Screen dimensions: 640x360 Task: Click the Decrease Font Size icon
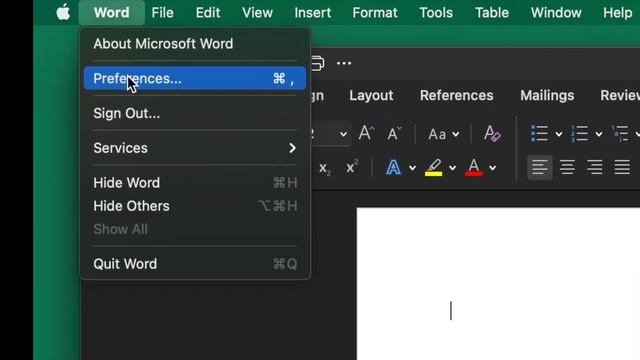click(394, 134)
